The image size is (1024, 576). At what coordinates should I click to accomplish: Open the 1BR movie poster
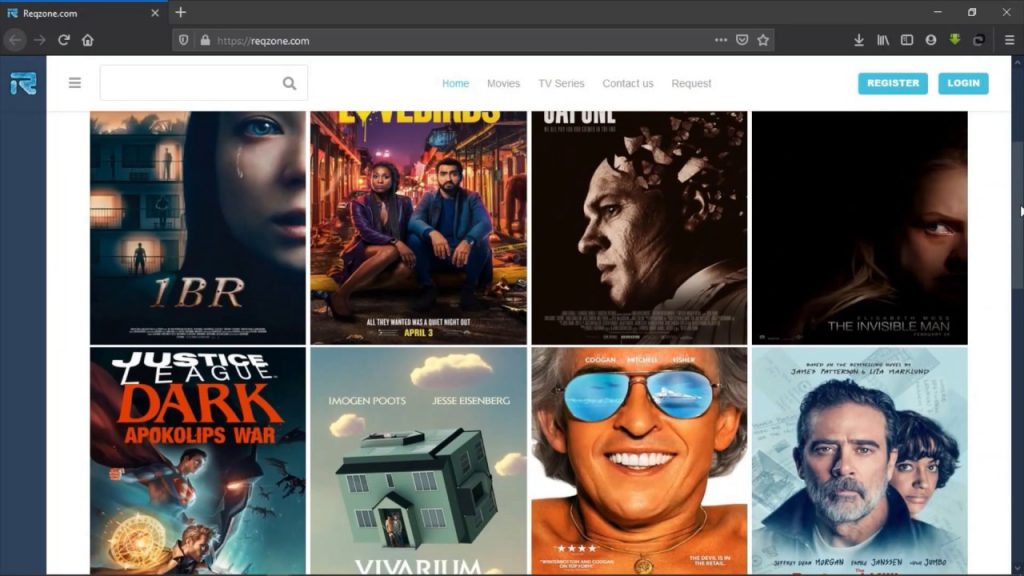point(198,227)
